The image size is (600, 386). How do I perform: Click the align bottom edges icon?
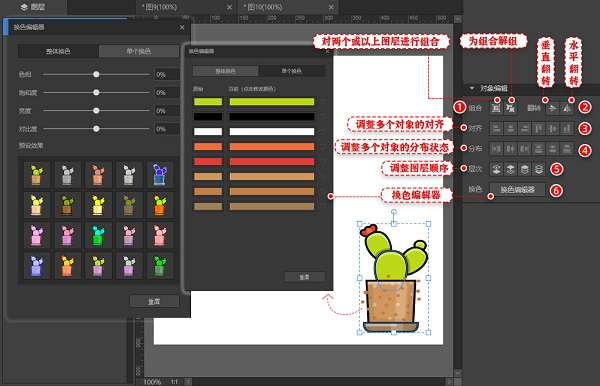pos(567,129)
